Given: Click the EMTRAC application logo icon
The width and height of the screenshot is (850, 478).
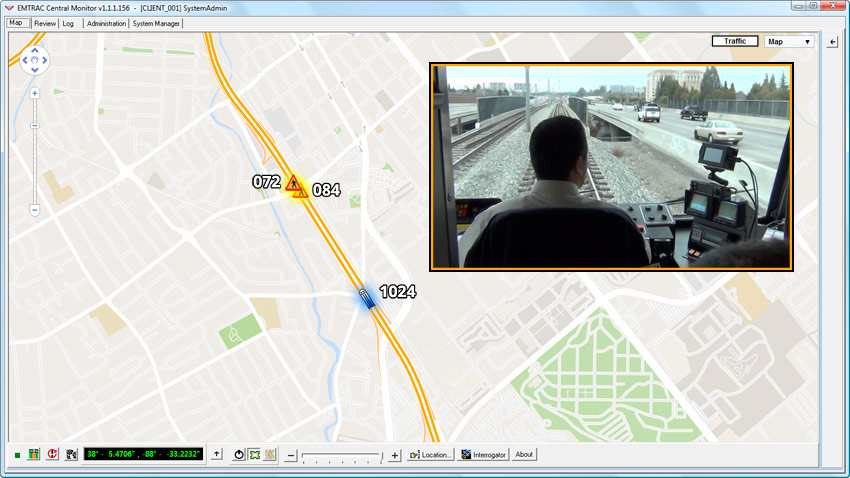Looking at the screenshot, I should tap(9, 8).
